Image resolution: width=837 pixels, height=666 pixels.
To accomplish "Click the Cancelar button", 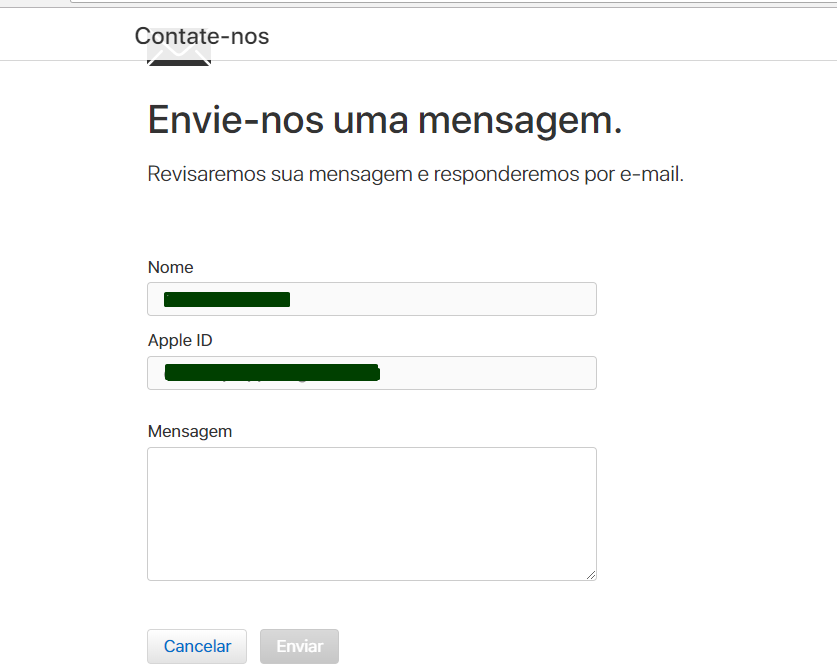I will point(197,646).
